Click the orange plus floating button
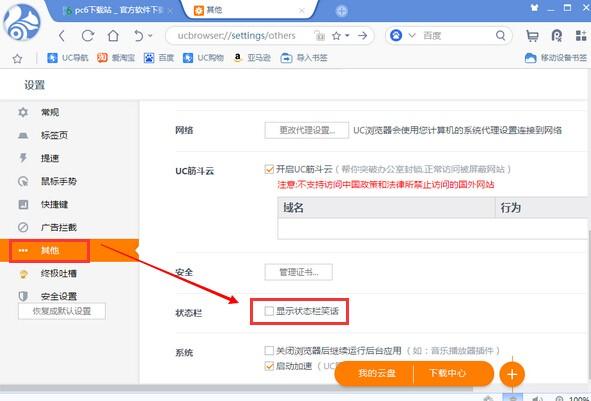This screenshot has height=401, width=591. (x=512, y=374)
